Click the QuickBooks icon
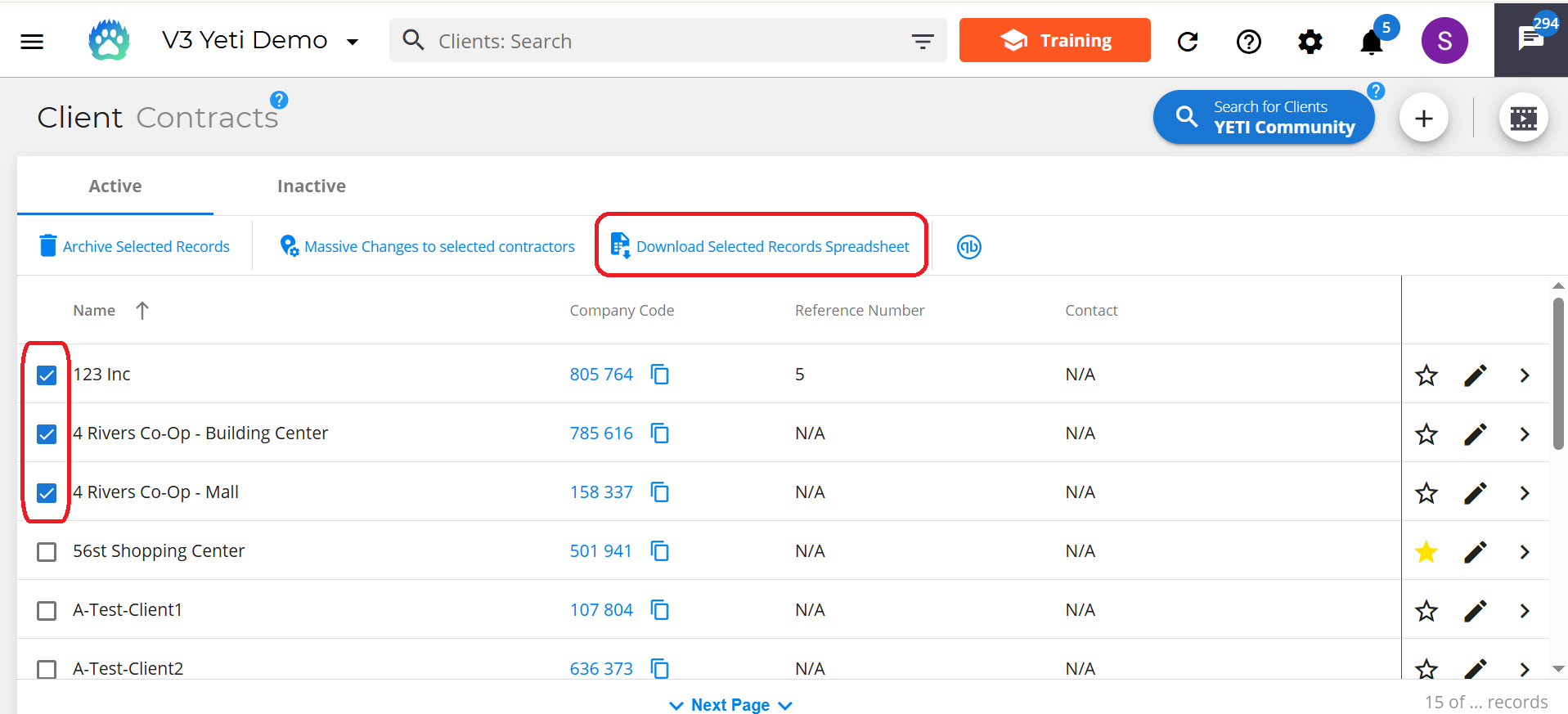 pyautogui.click(x=968, y=246)
